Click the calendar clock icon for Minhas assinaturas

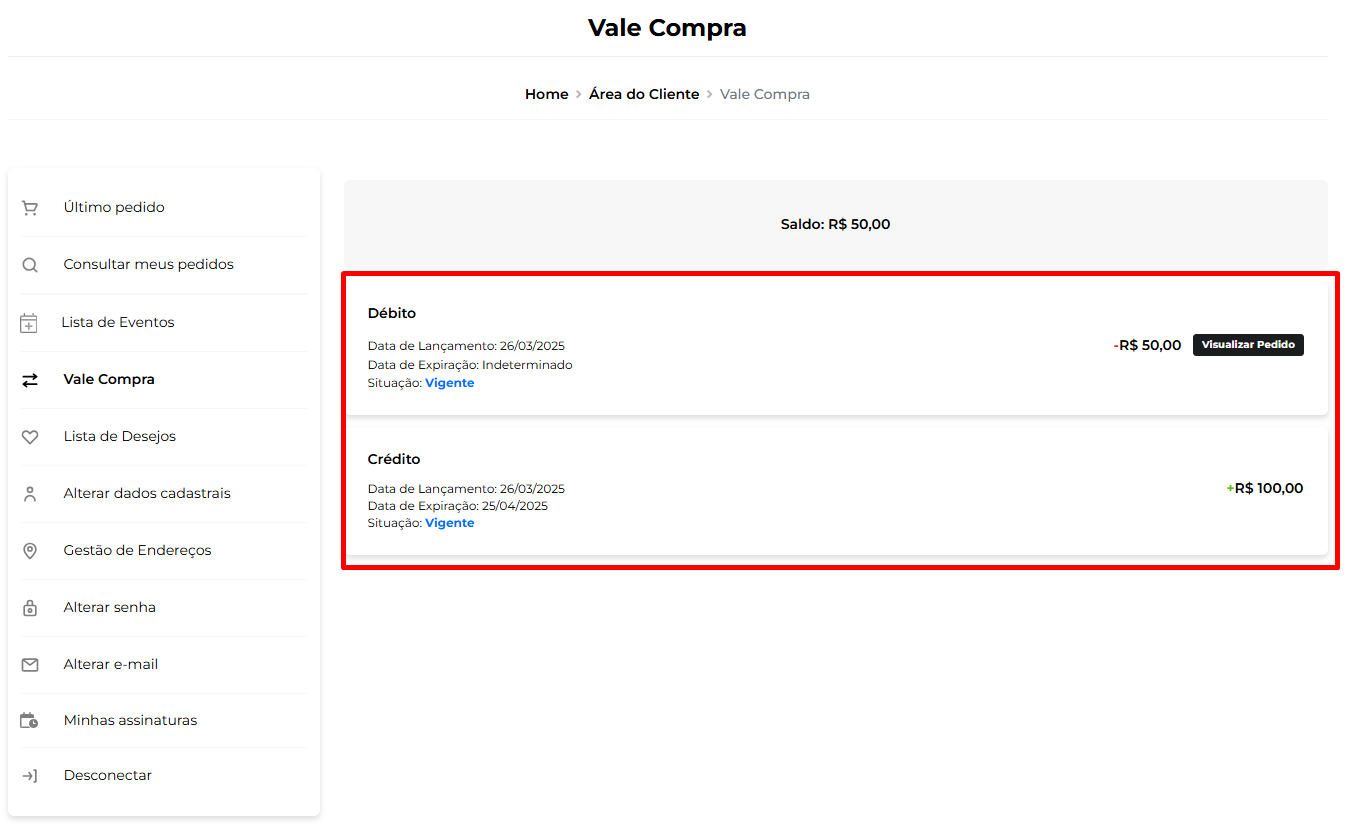(x=30, y=721)
